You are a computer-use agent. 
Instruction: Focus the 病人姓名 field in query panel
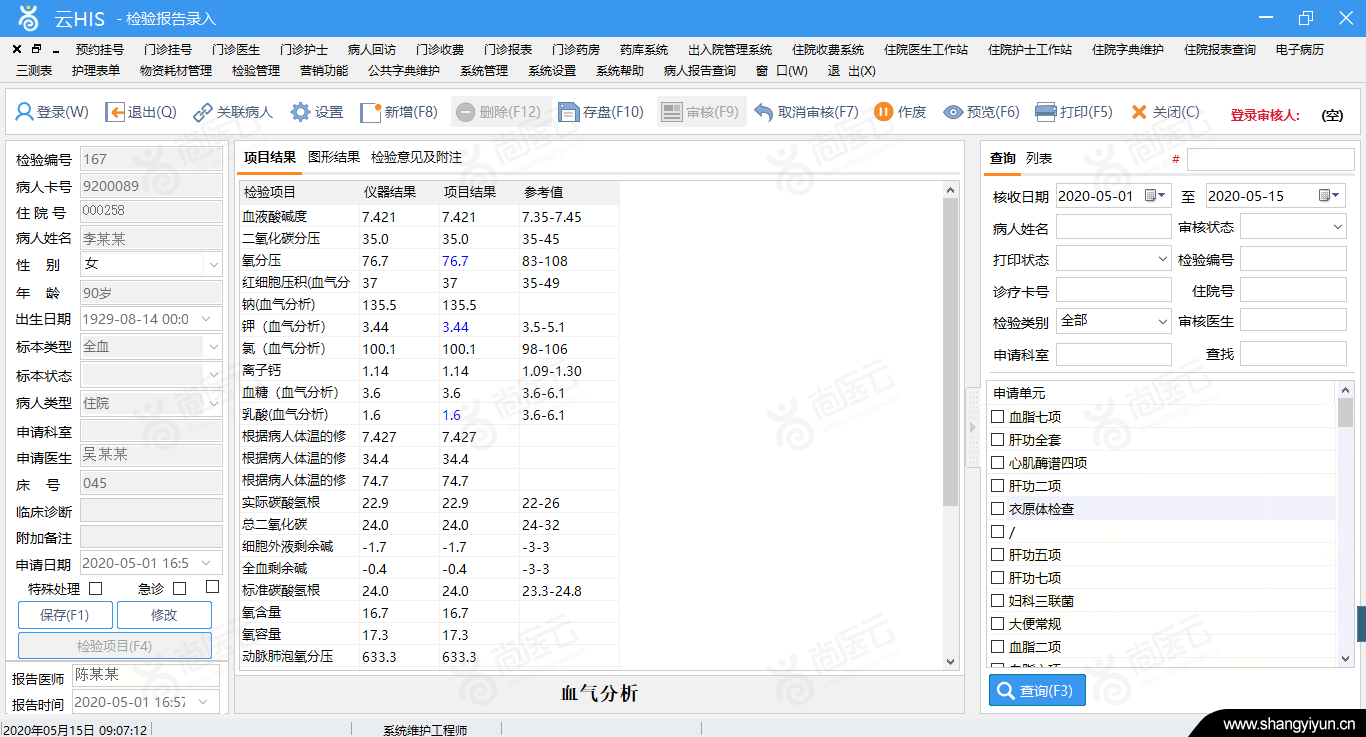pos(1113,228)
